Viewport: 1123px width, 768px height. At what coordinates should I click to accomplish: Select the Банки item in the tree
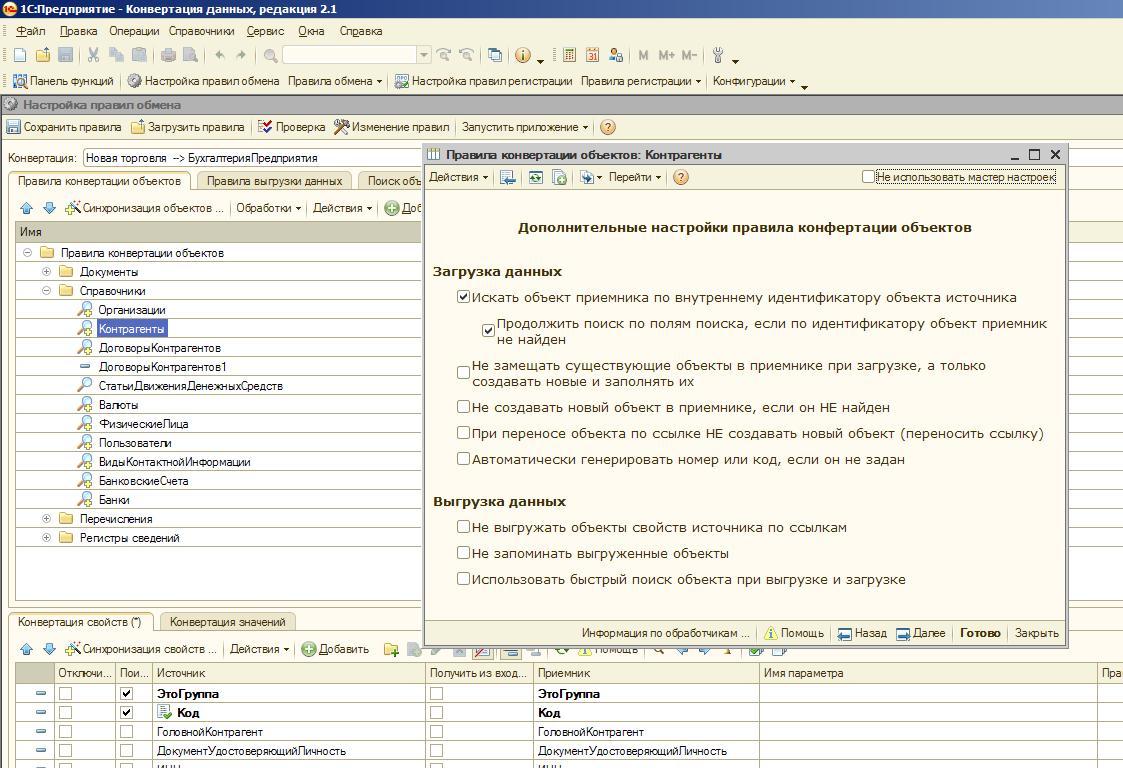point(114,500)
